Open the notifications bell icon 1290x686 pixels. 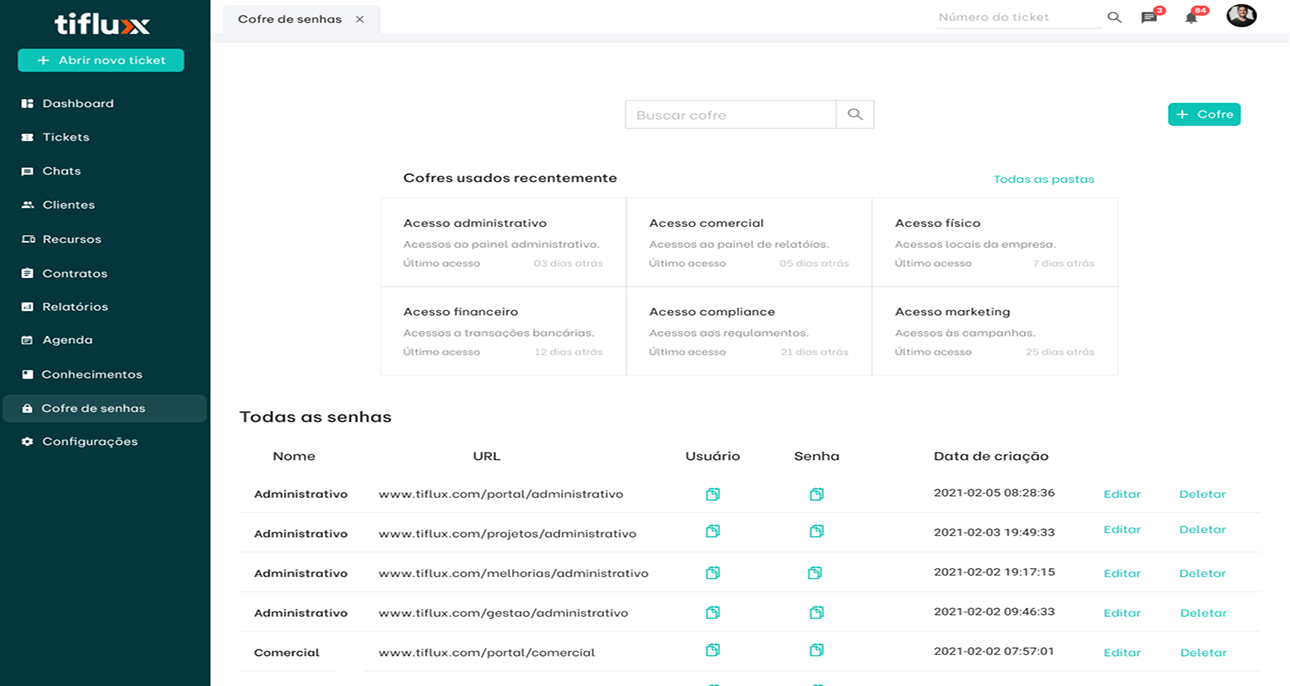1191,18
